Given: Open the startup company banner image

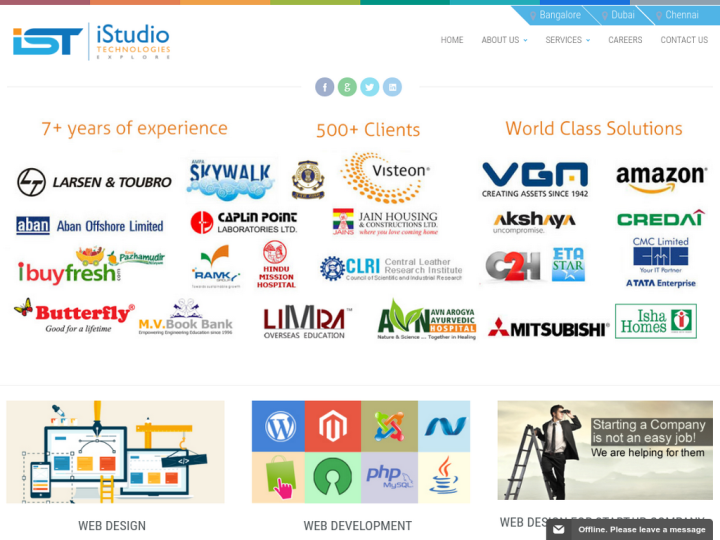Looking at the screenshot, I should coord(605,450).
